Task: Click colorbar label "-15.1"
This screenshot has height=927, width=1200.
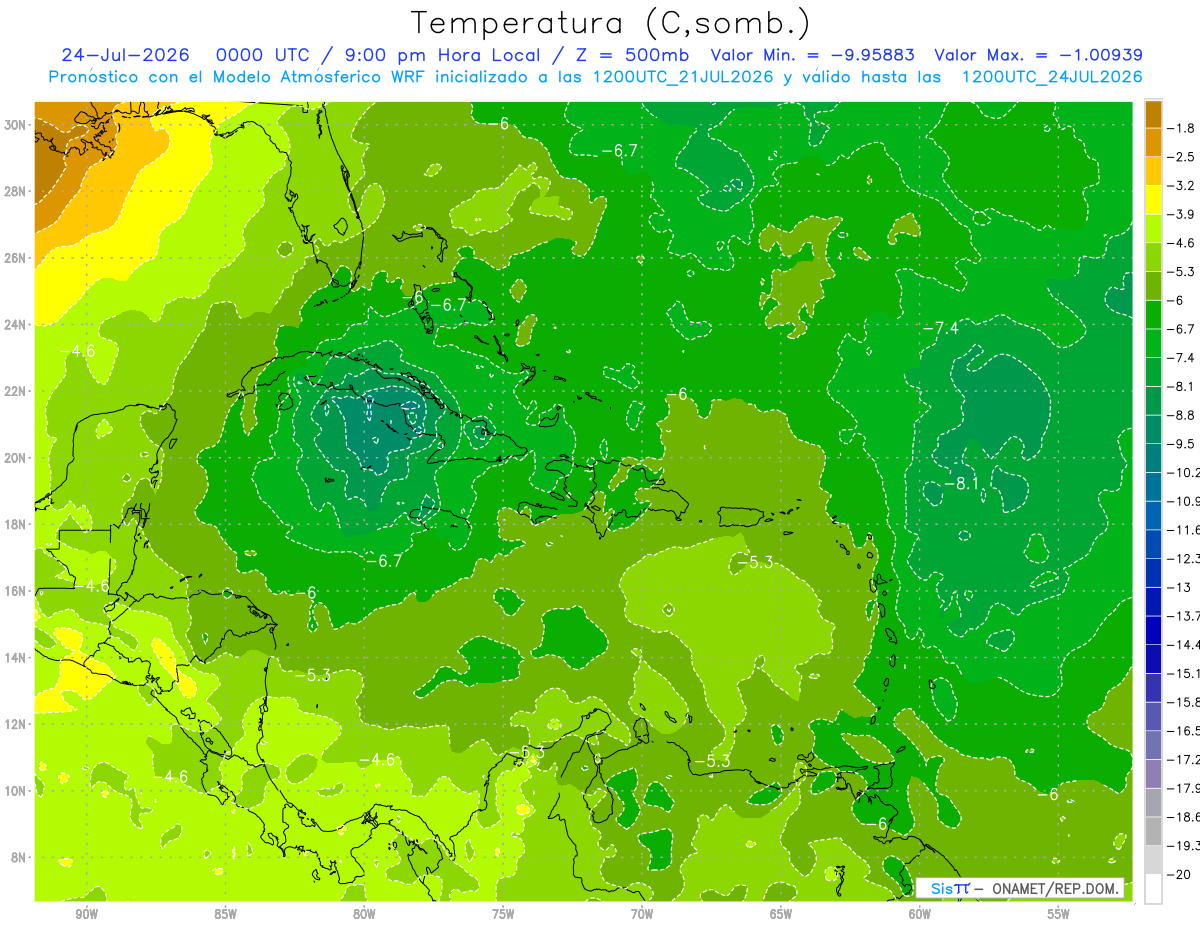Action: [1184, 673]
